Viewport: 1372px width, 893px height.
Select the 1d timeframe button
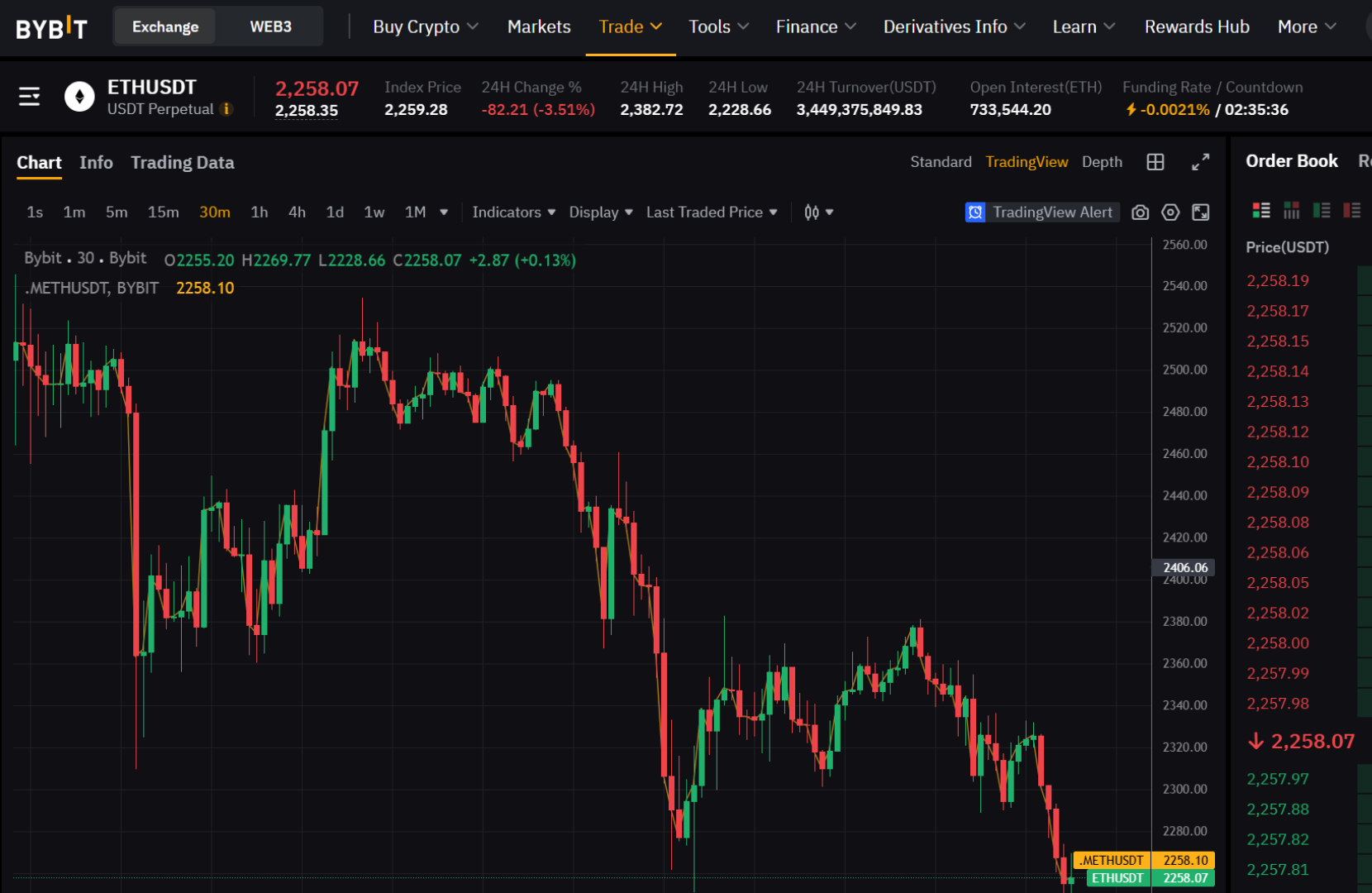pyautogui.click(x=335, y=213)
